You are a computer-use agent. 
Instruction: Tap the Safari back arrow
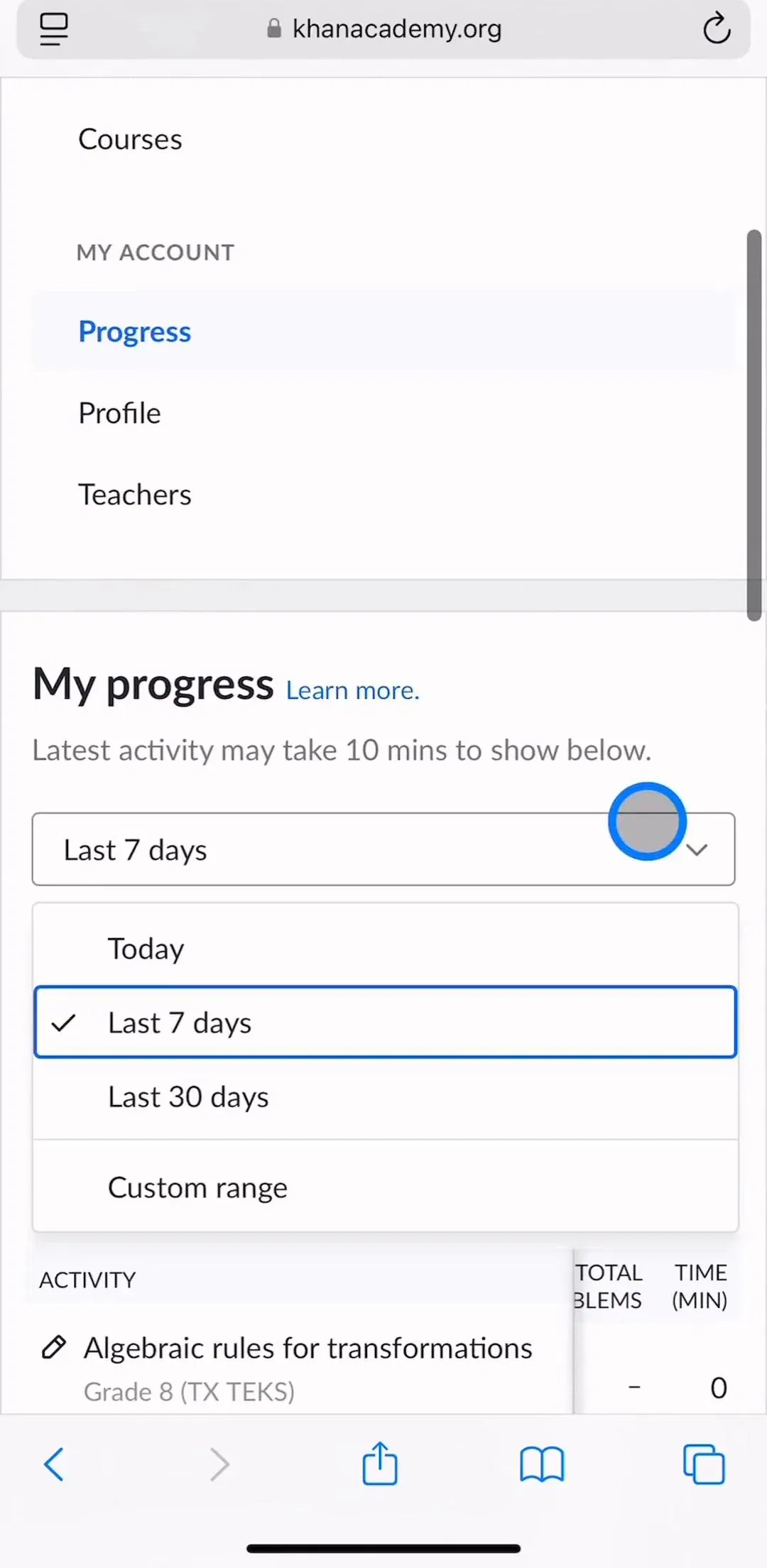click(54, 1464)
